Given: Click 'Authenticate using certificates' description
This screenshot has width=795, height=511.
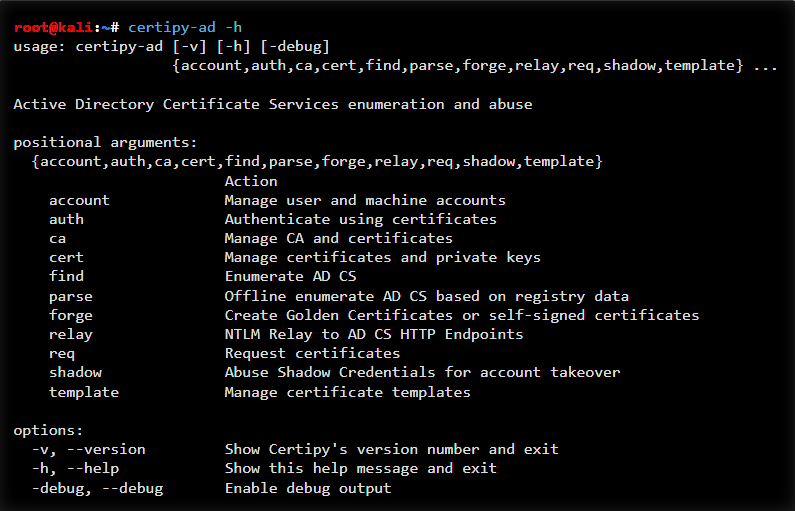Looking at the screenshot, I should tap(360, 220).
